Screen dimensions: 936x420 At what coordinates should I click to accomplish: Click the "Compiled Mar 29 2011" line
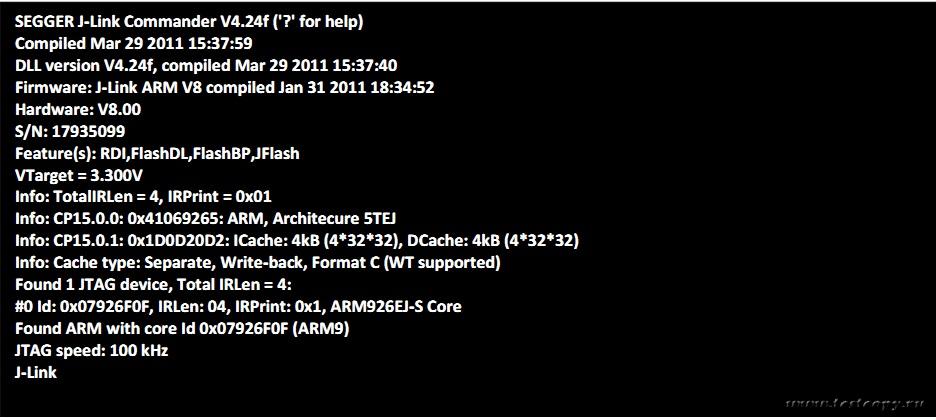(x=133, y=44)
